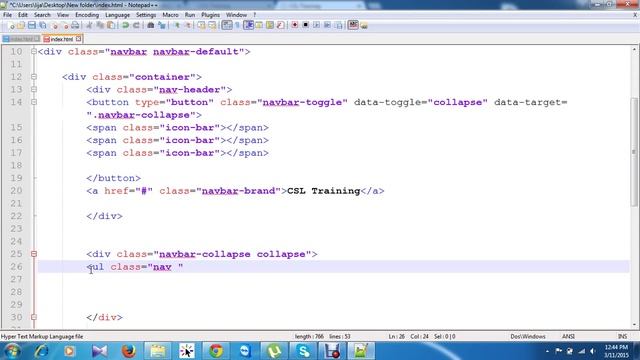Click the Playback macro toolbar icon
Viewport: 640px width, 360px height.
pos(316,25)
